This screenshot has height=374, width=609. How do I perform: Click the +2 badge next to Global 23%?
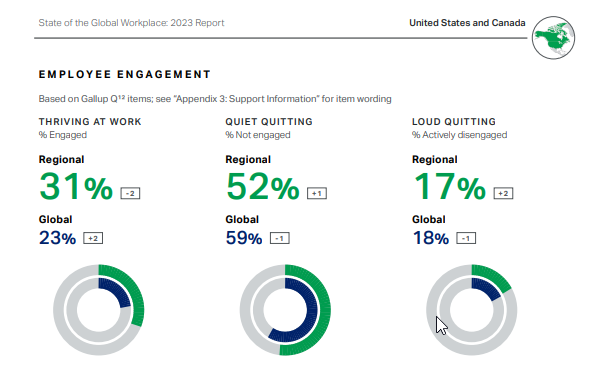(93, 238)
